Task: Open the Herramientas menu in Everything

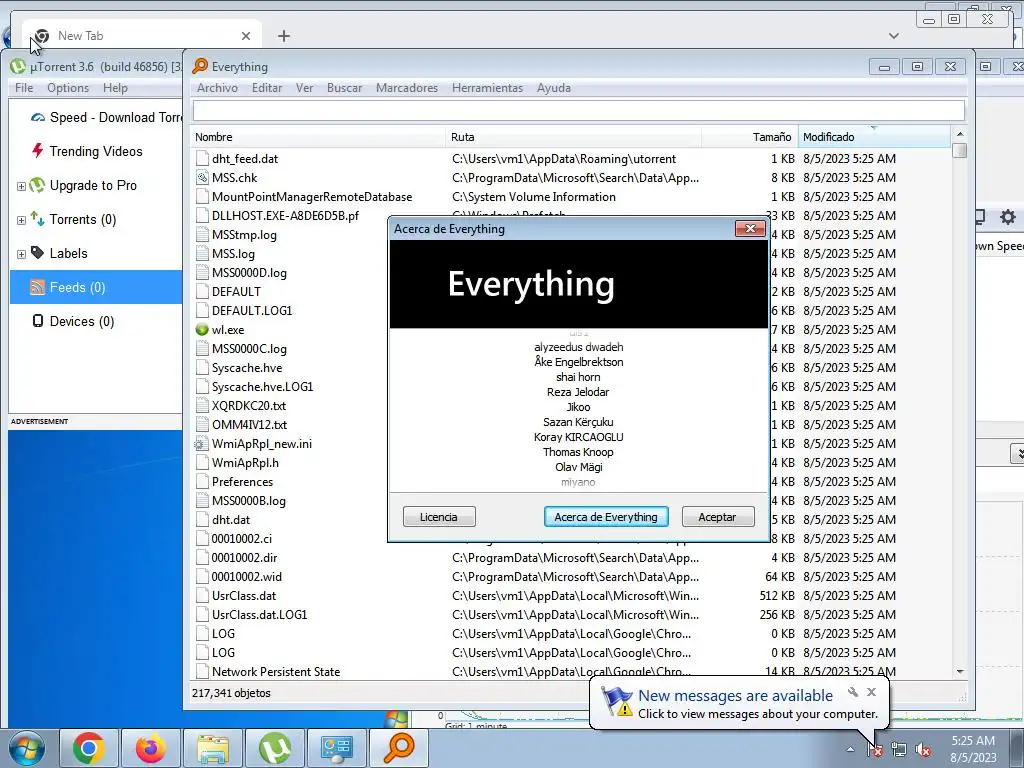Action: click(487, 88)
